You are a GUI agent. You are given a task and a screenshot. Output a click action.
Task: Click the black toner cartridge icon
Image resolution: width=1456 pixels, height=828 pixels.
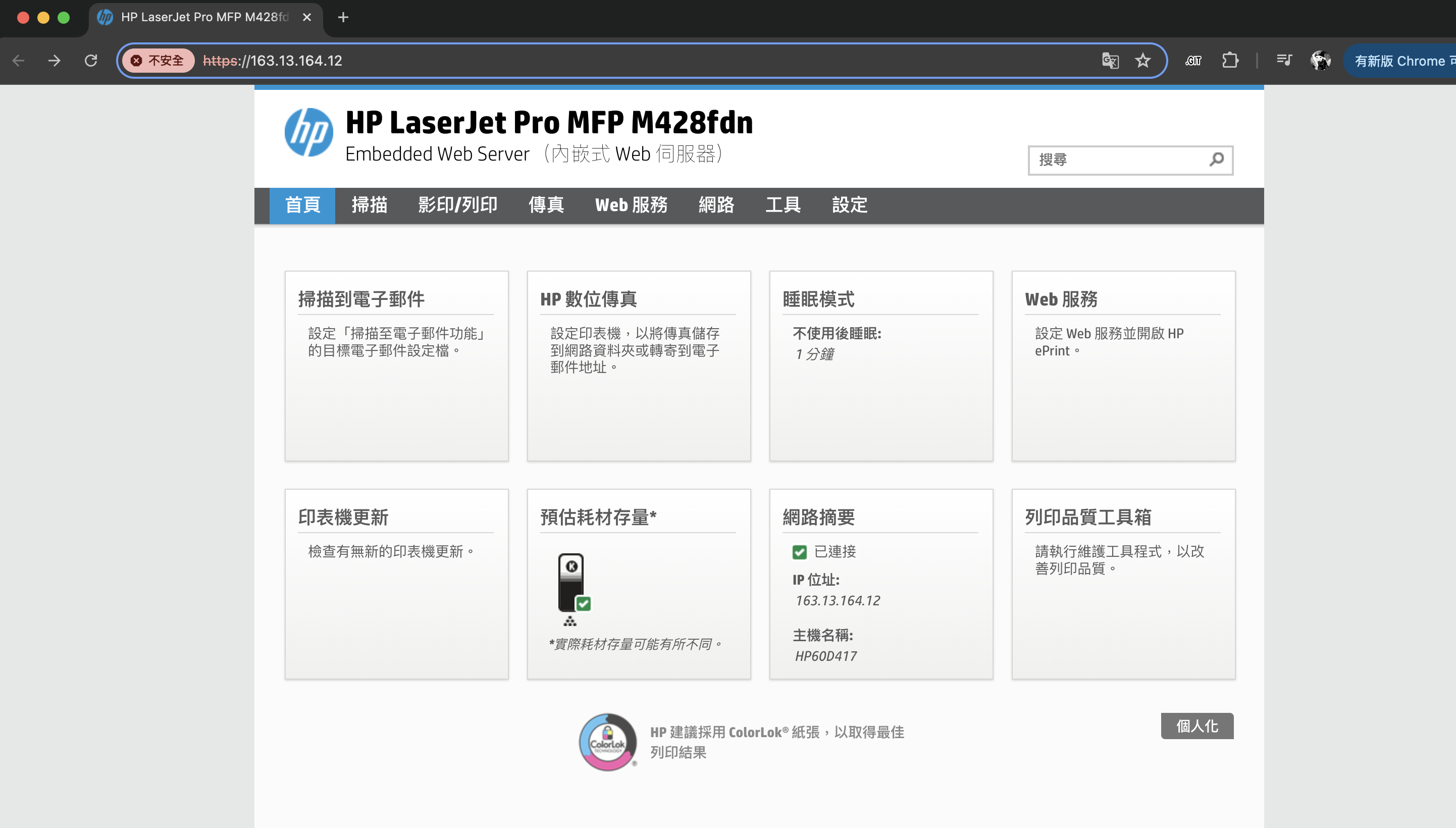(571, 582)
